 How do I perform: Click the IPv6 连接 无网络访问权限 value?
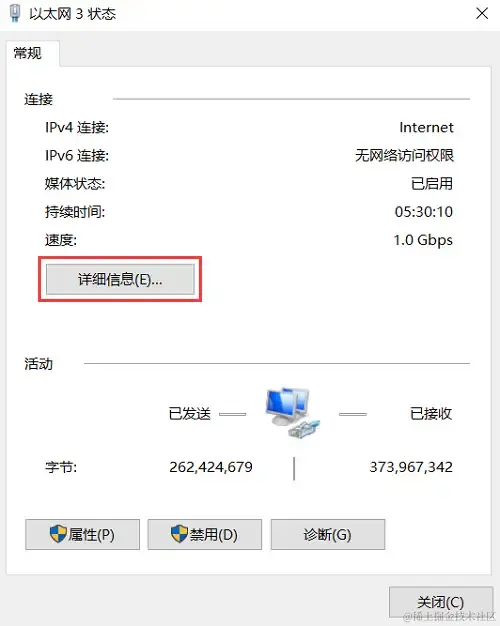[x=404, y=155]
